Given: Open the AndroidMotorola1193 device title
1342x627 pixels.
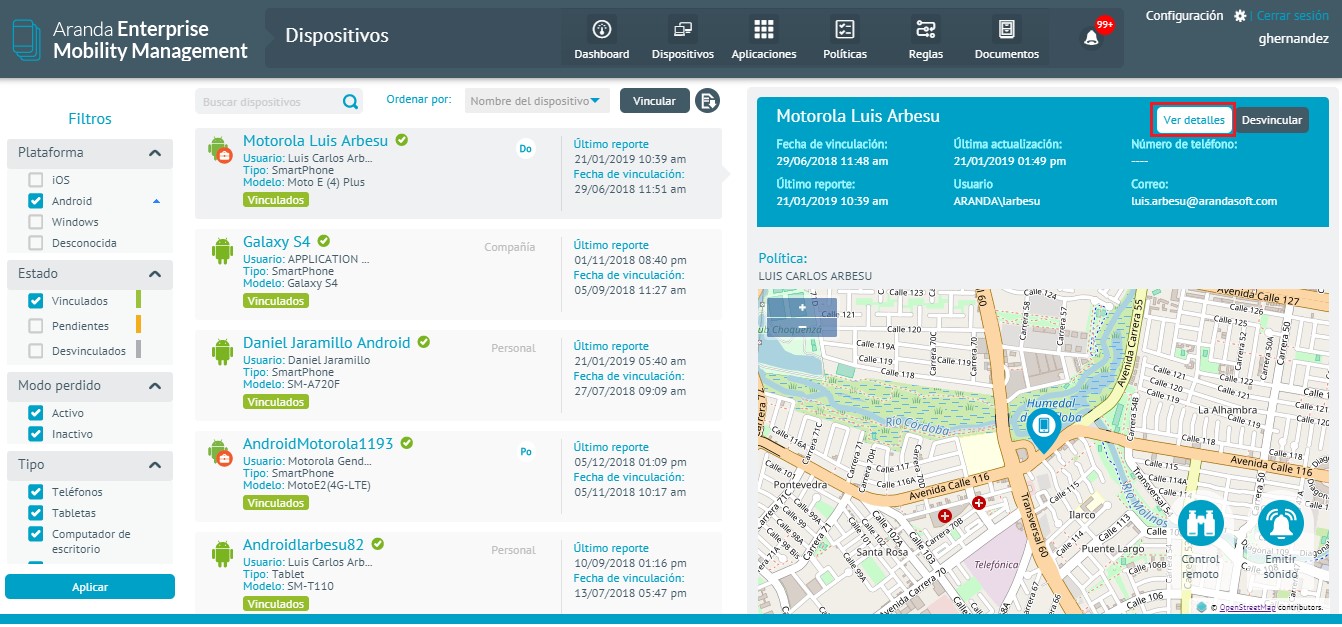Looking at the screenshot, I should pos(318,444).
